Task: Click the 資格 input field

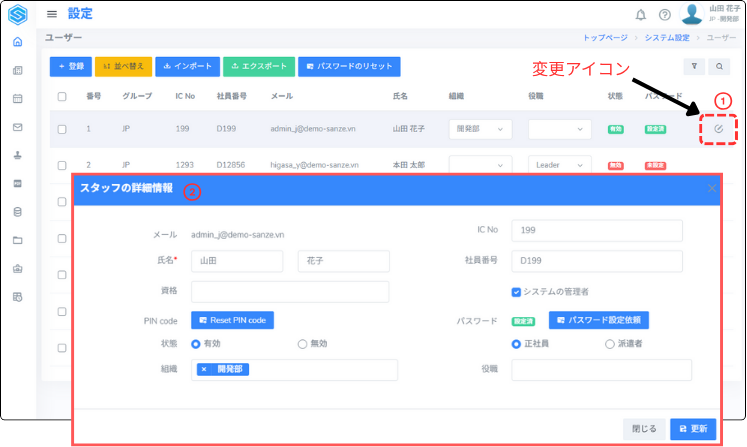Action: (290, 291)
